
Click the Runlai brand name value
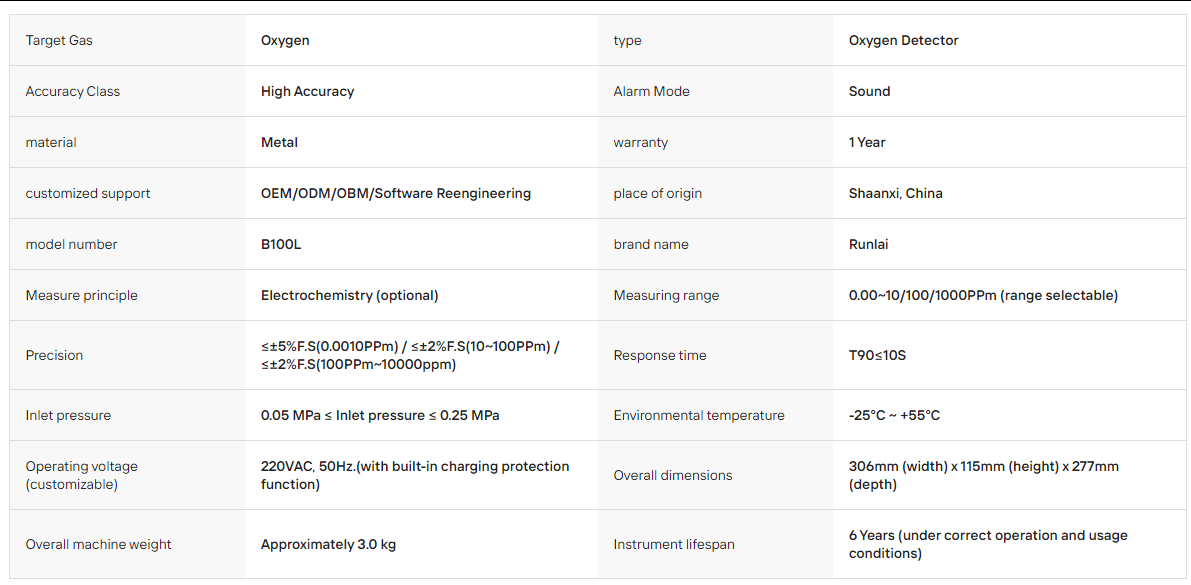[868, 244]
